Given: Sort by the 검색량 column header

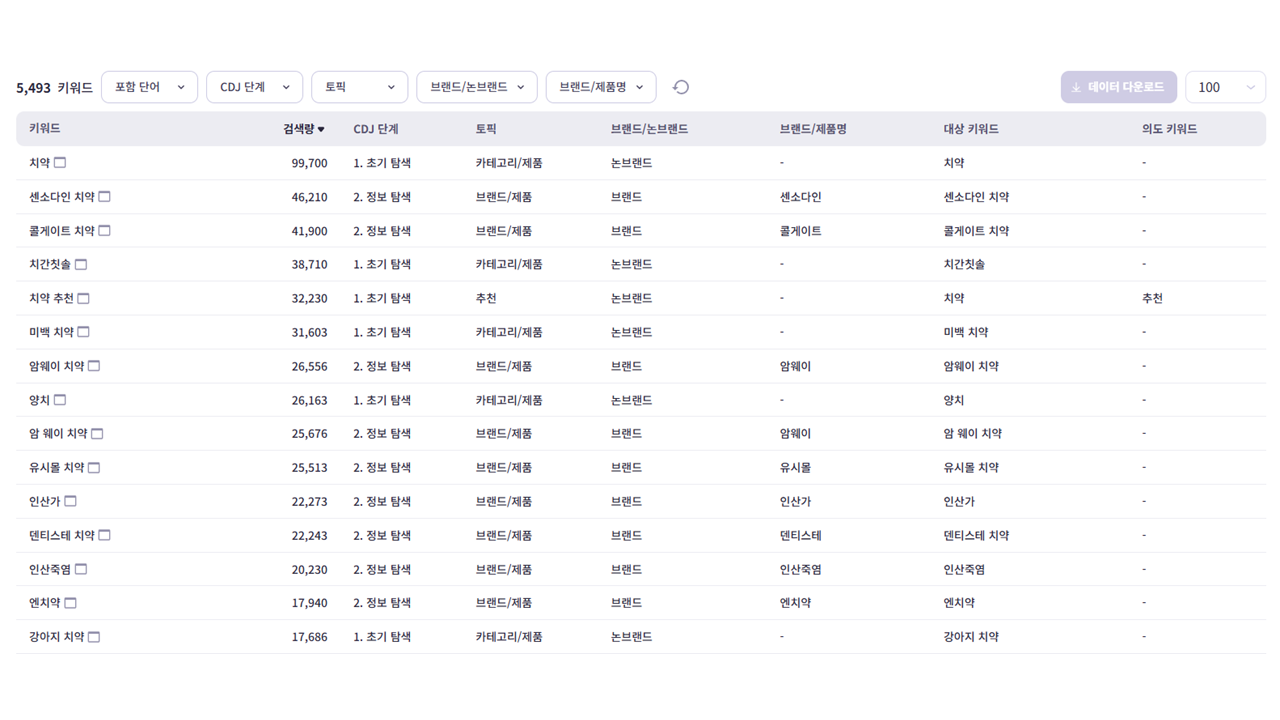Looking at the screenshot, I should tap(303, 129).
